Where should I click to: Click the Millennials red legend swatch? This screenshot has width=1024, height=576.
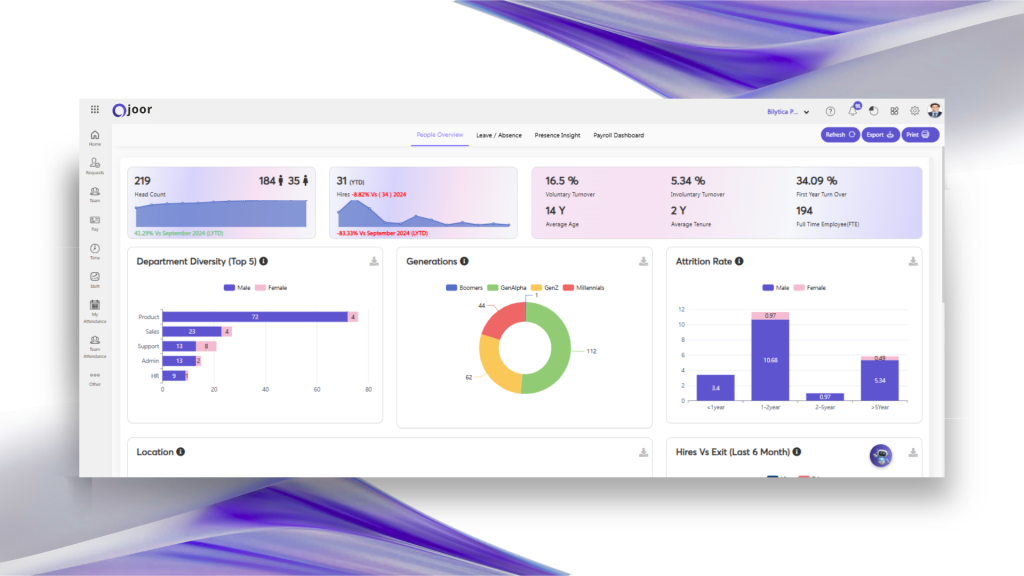pos(568,288)
